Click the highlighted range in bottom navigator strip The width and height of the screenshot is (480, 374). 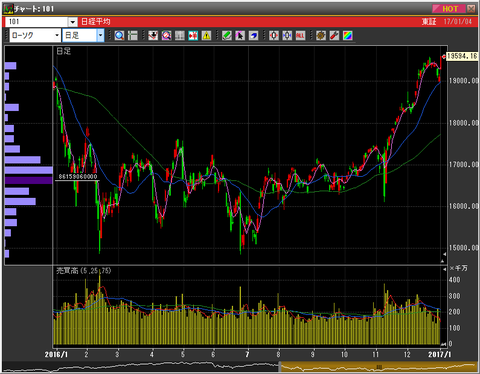tap(378, 367)
